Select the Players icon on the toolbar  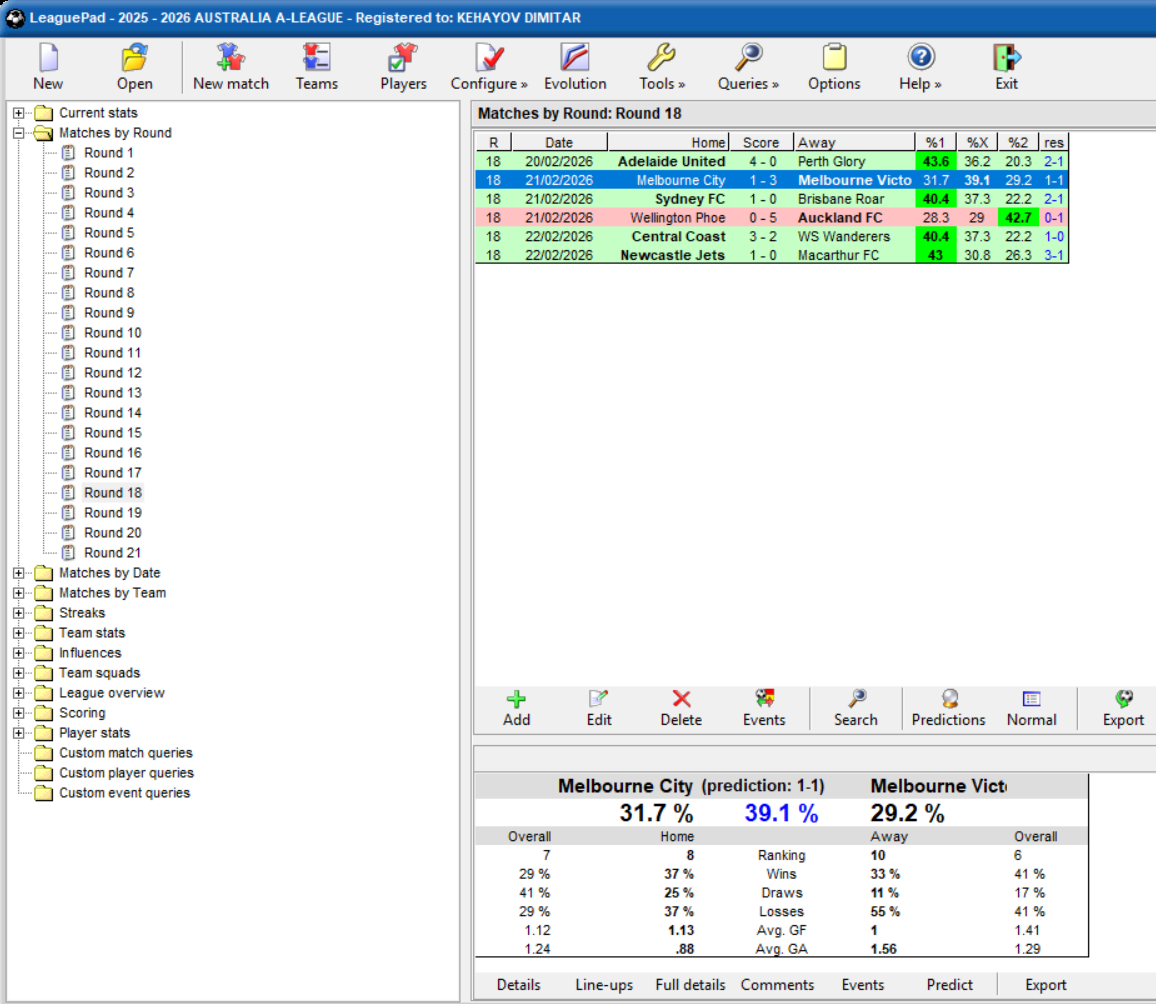(402, 57)
